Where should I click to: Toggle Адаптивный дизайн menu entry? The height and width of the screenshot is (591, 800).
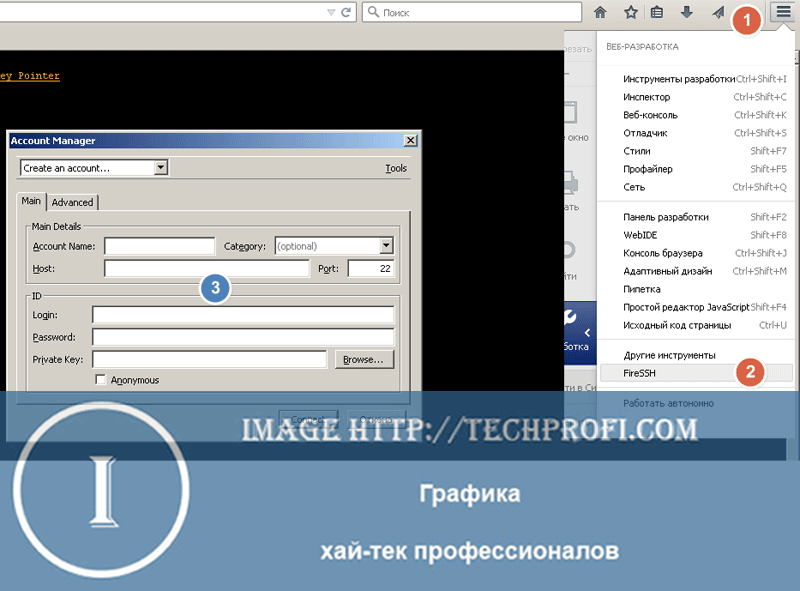[x=696, y=271]
